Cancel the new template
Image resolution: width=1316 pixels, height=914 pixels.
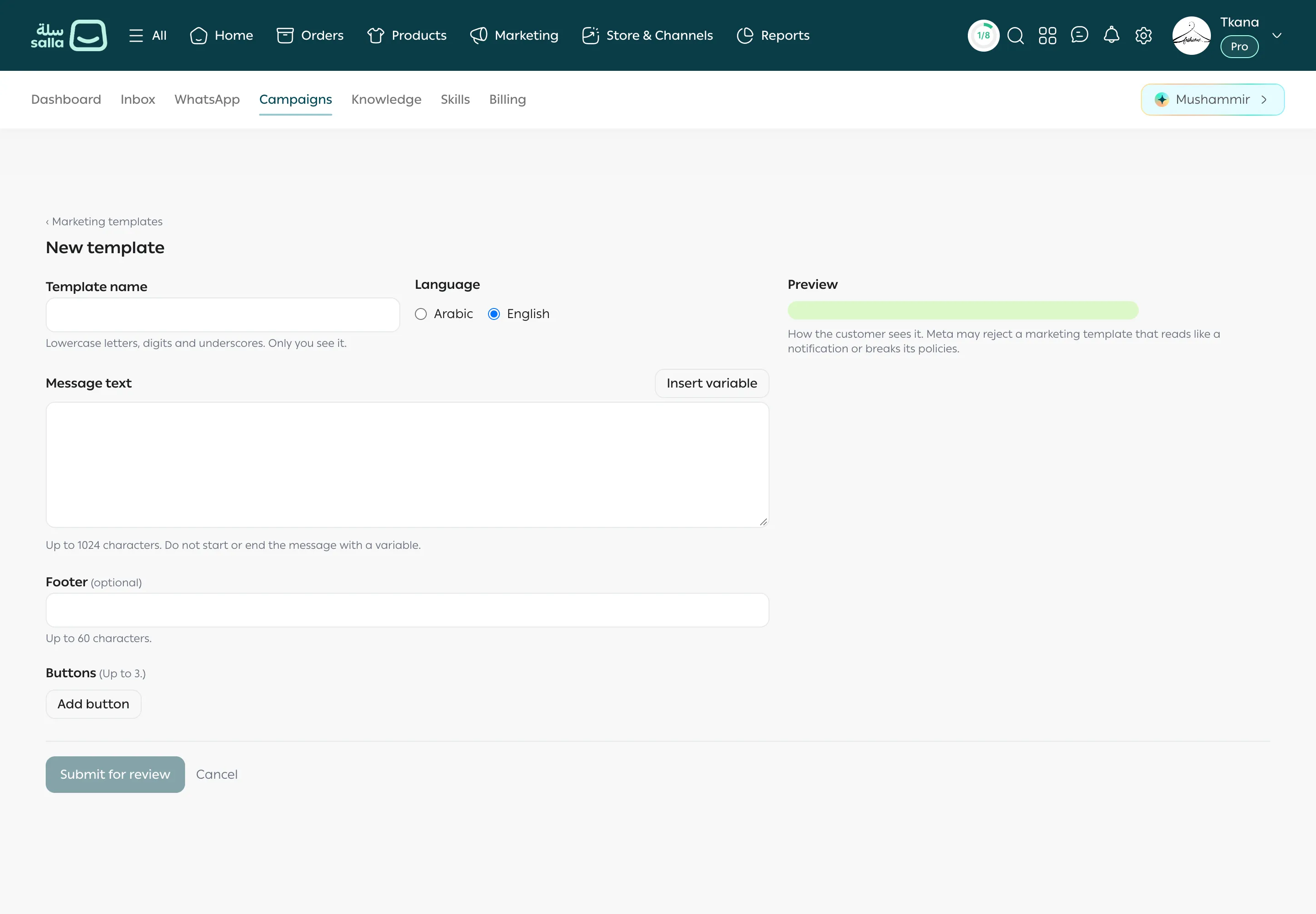point(217,774)
